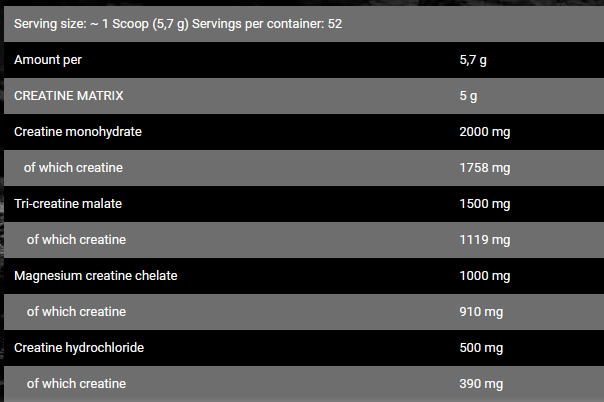This screenshot has height=402, width=604.
Task: Click the serving size header text
Action: [178, 22]
